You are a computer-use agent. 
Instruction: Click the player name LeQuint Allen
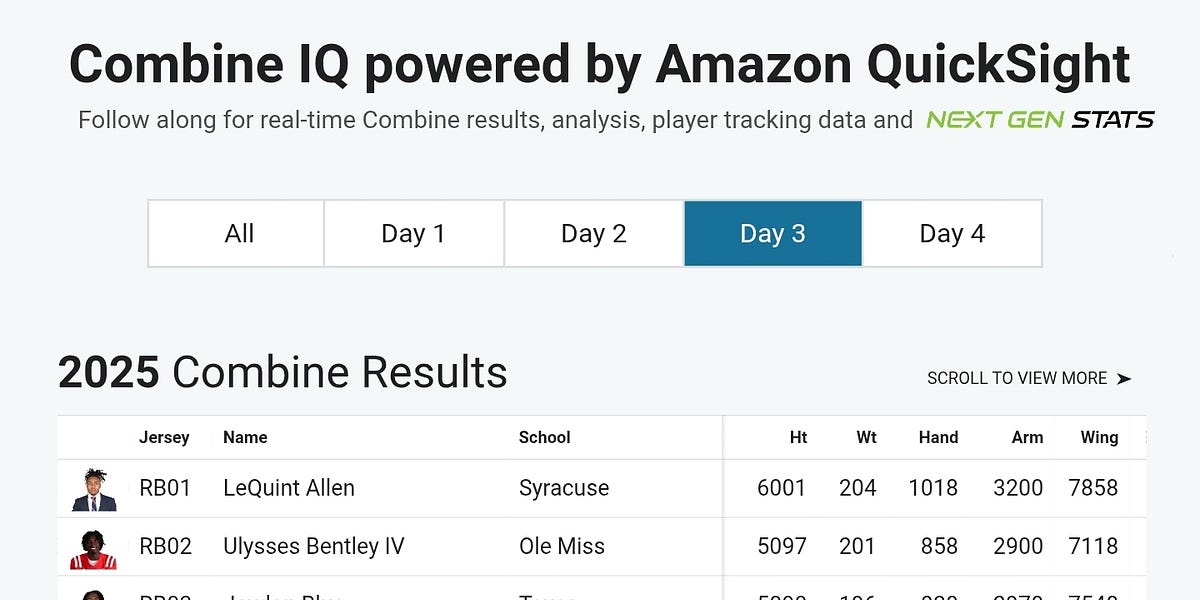tap(289, 488)
